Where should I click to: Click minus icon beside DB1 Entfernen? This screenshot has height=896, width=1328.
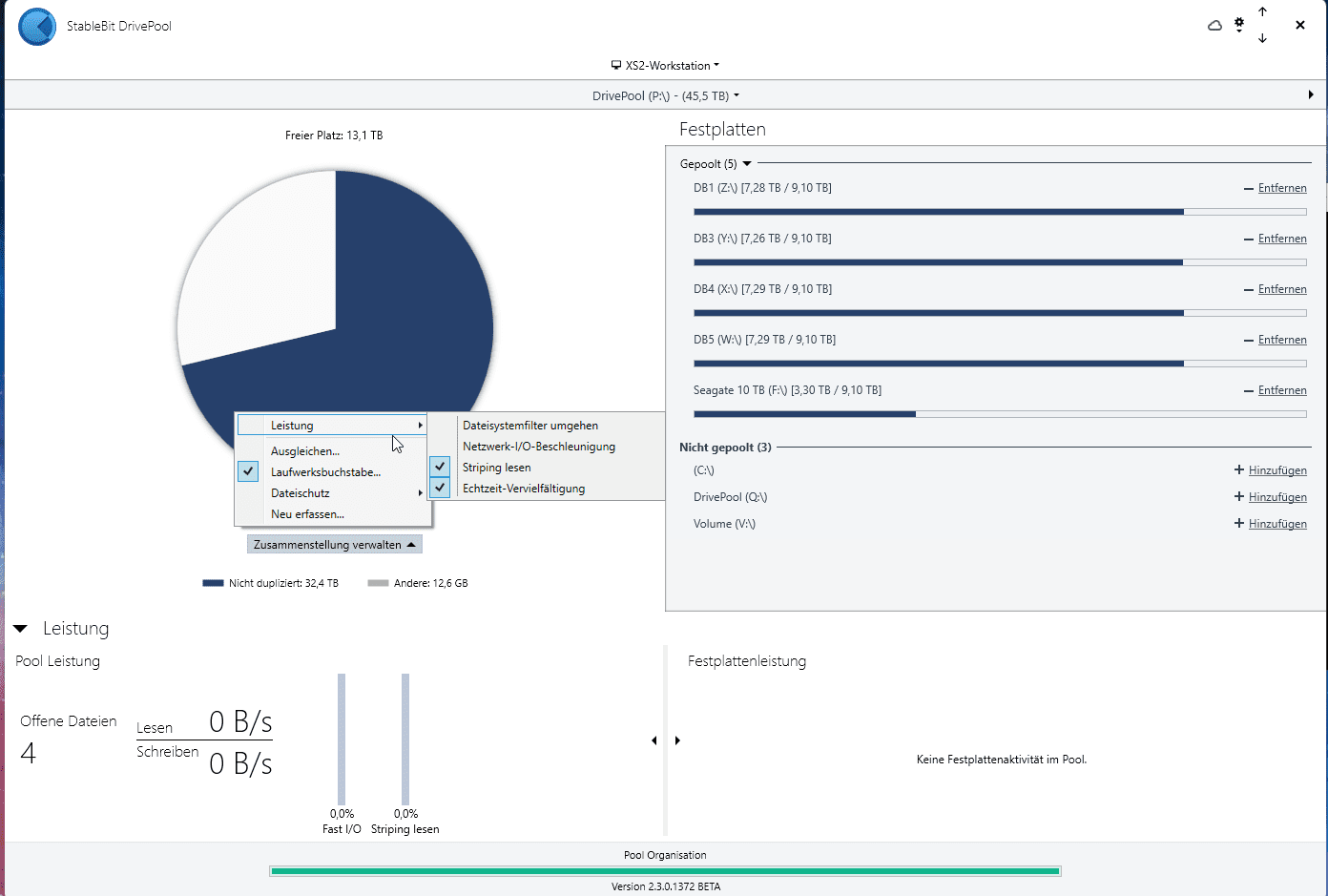[x=1249, y=189]
